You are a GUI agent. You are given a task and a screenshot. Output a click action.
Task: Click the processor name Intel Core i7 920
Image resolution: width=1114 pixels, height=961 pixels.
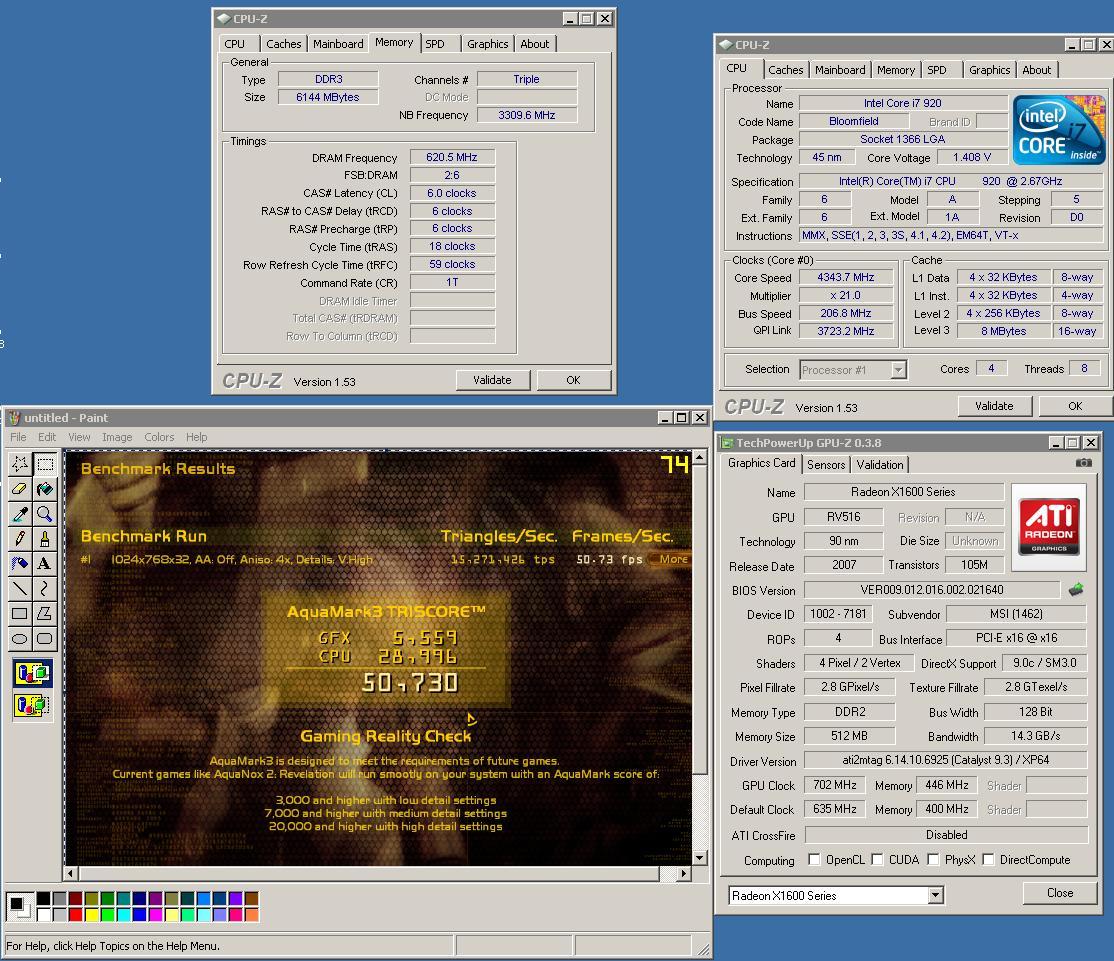pyautogui.click(x=903, y=103)
